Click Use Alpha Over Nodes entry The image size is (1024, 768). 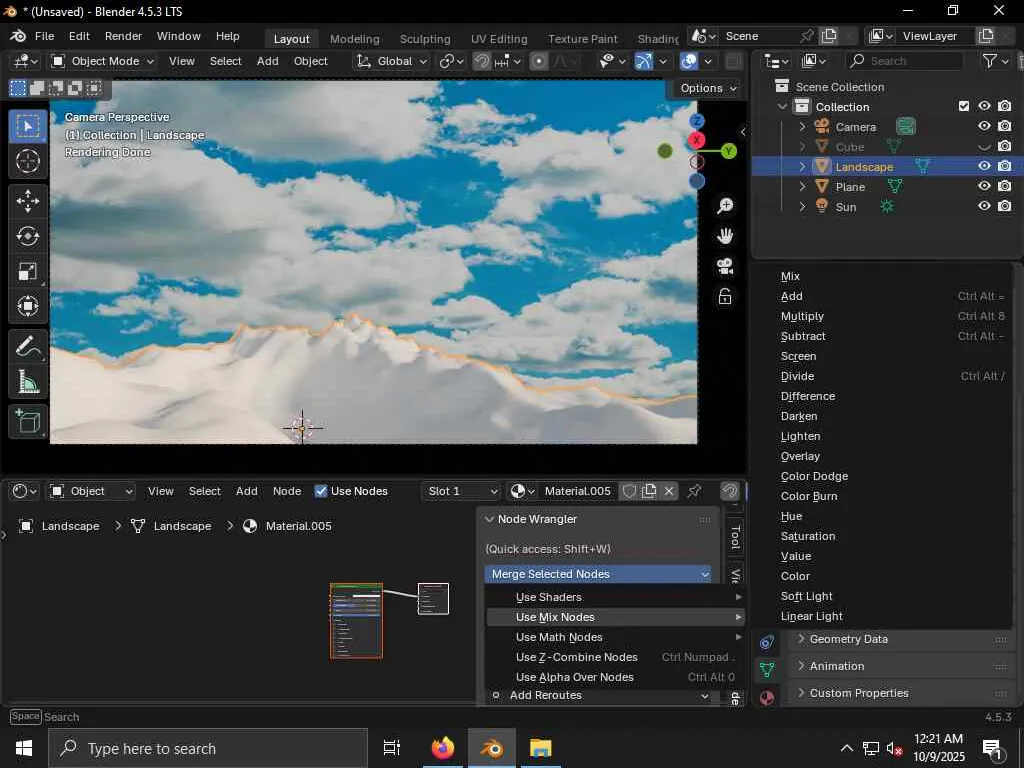click(574, 677)
